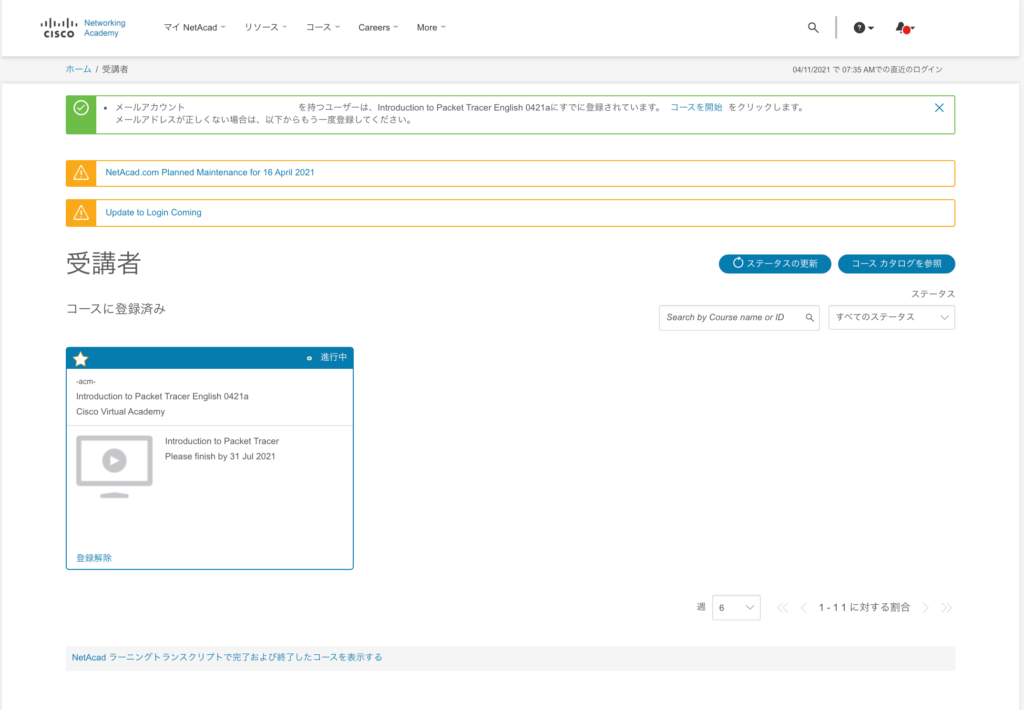Open the Careers menu
This screenshot has height=710, width=1024.
point(377,27)
